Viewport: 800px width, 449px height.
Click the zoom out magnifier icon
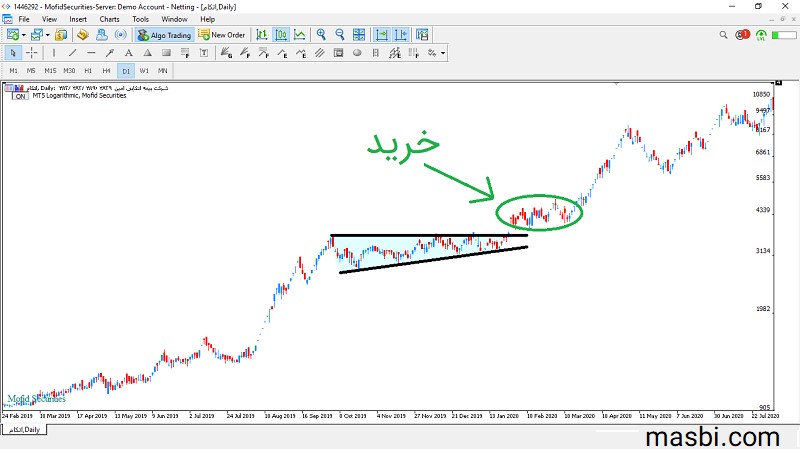[340, 35]
